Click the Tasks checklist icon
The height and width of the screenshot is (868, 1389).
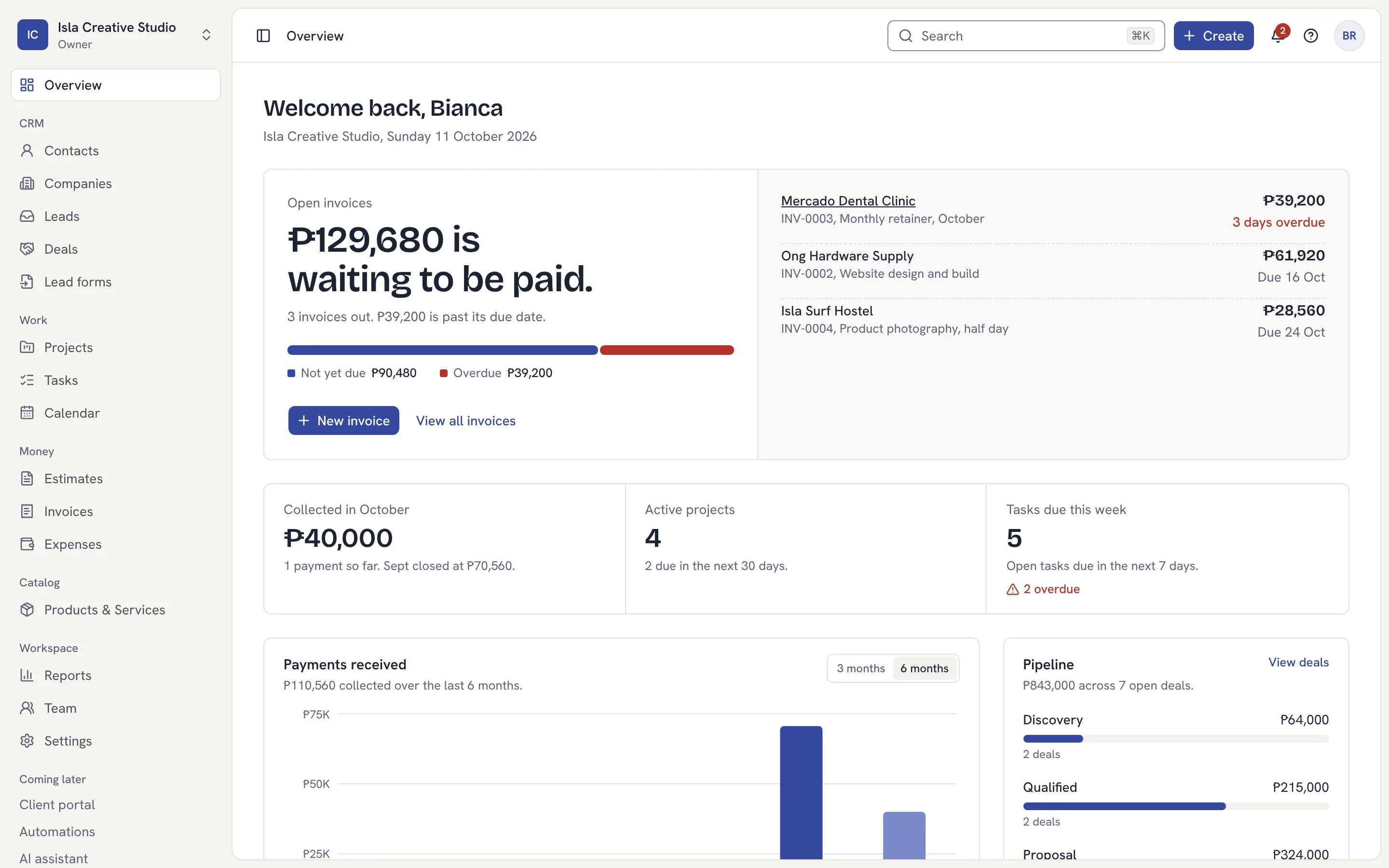[27, 380]
